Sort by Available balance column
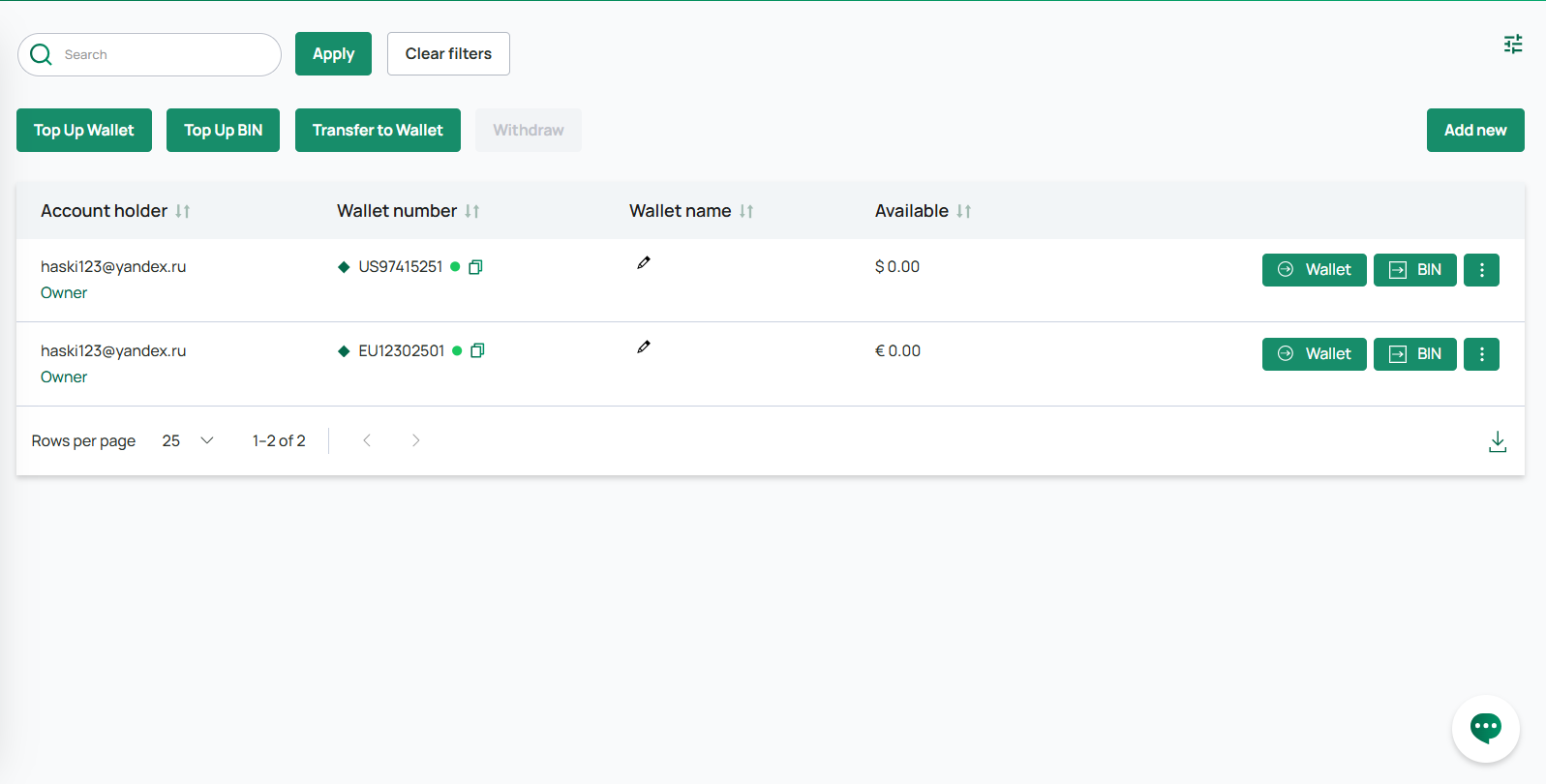 click(x=963, y=211)
